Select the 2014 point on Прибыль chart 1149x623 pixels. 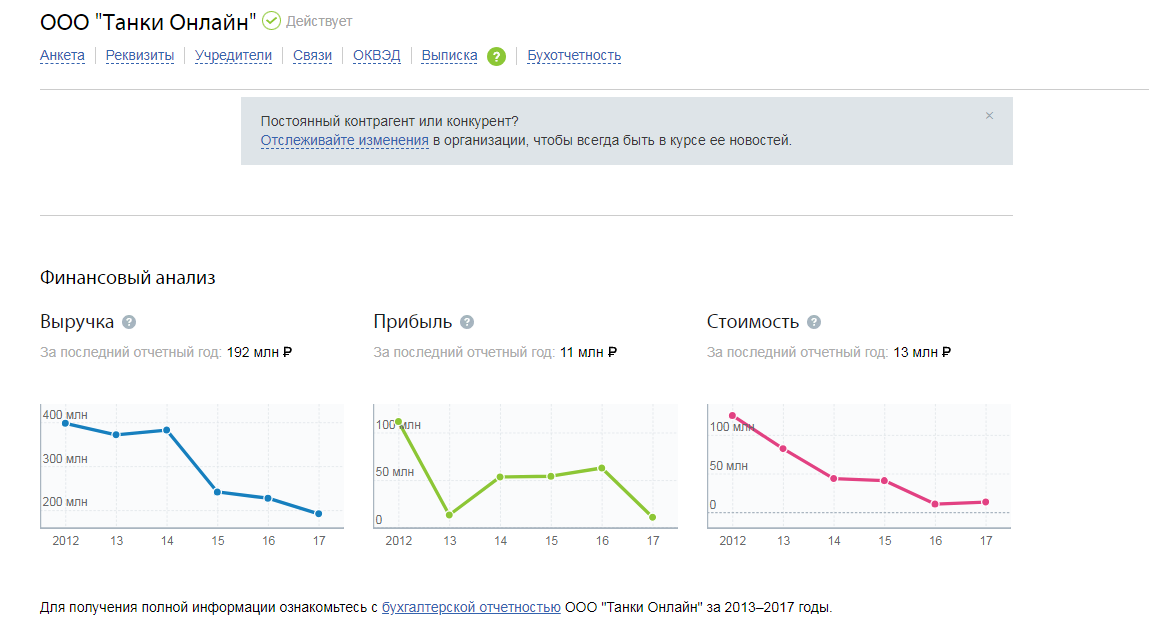point(500,477)
